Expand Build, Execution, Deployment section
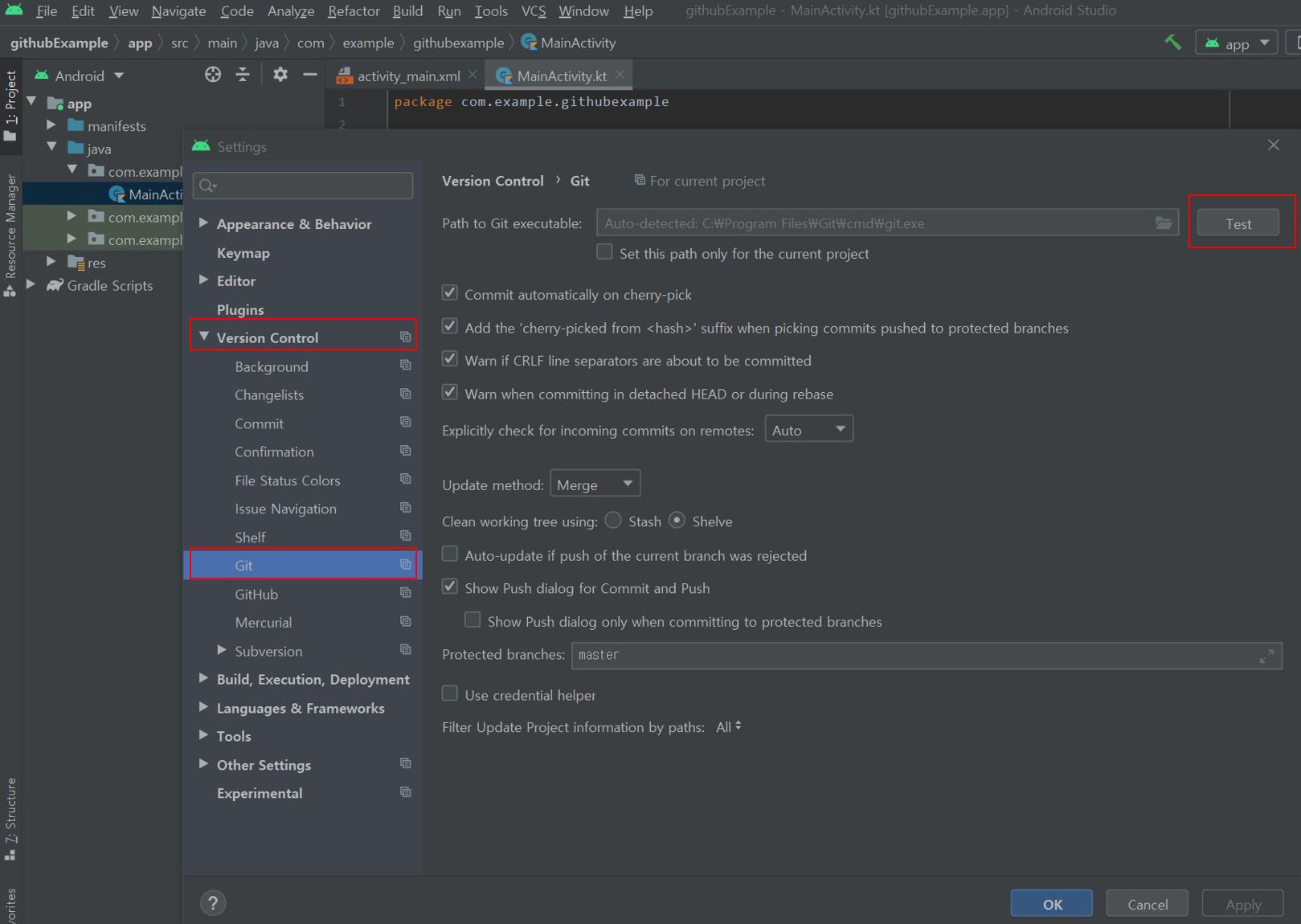The height and width of the screenshot is (924, 1301). 203,678
